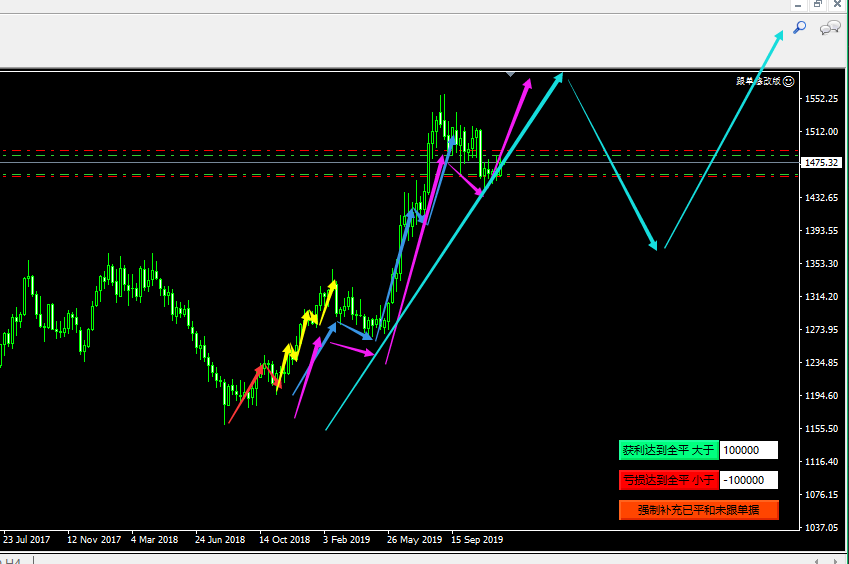Click the H4 chart tab
This screenshot has height=564, width=849.
12,559
